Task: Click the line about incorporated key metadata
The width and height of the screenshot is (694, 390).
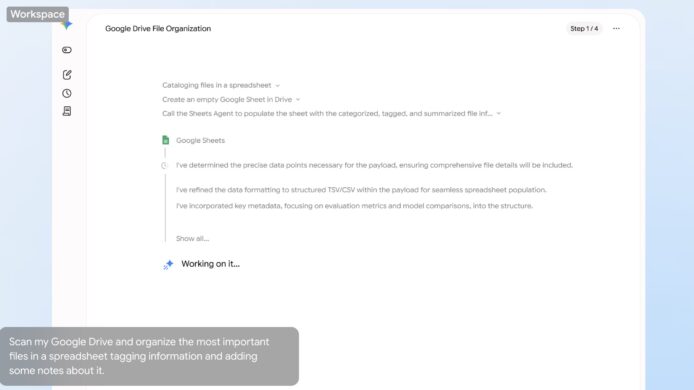Action: (x=355, y=206)
